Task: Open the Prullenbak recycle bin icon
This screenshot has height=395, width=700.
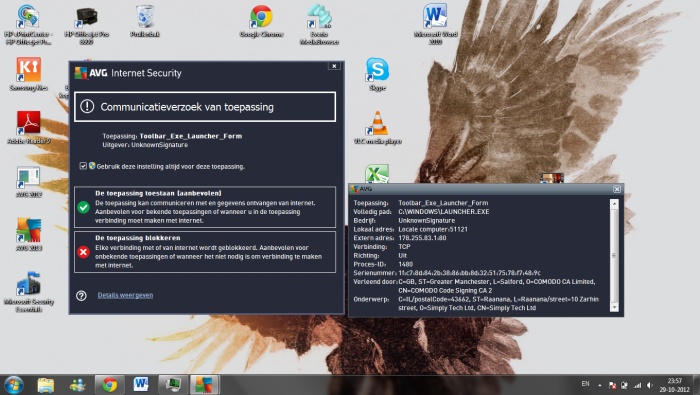Action: coord(145,21)
